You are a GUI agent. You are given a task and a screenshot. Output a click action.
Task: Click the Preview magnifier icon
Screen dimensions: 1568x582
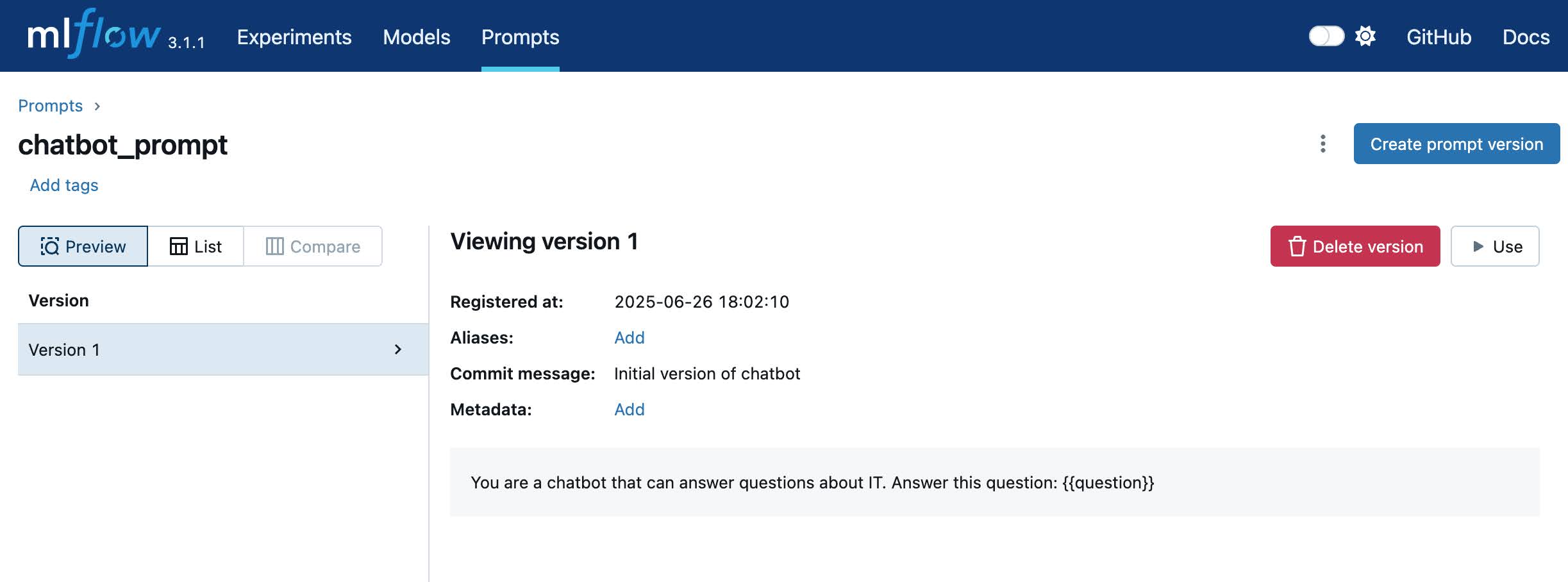[x=50, y=246]
